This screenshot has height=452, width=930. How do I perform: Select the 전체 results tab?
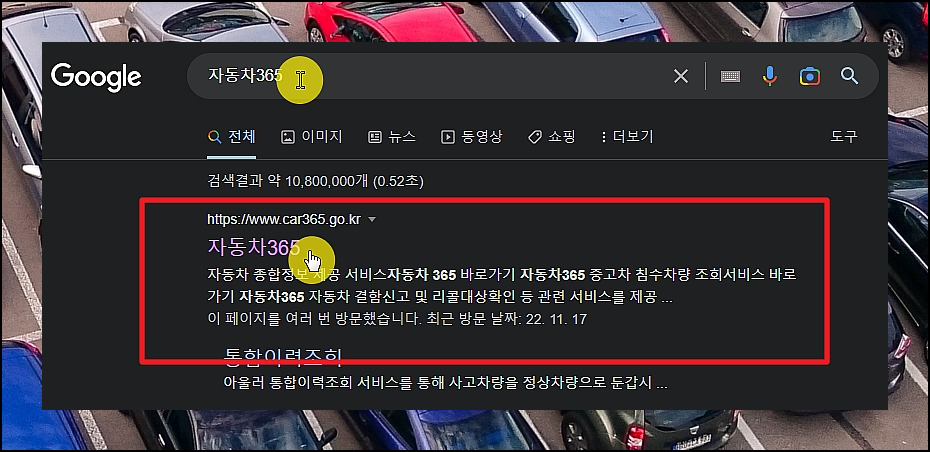[x=231, y=137]
